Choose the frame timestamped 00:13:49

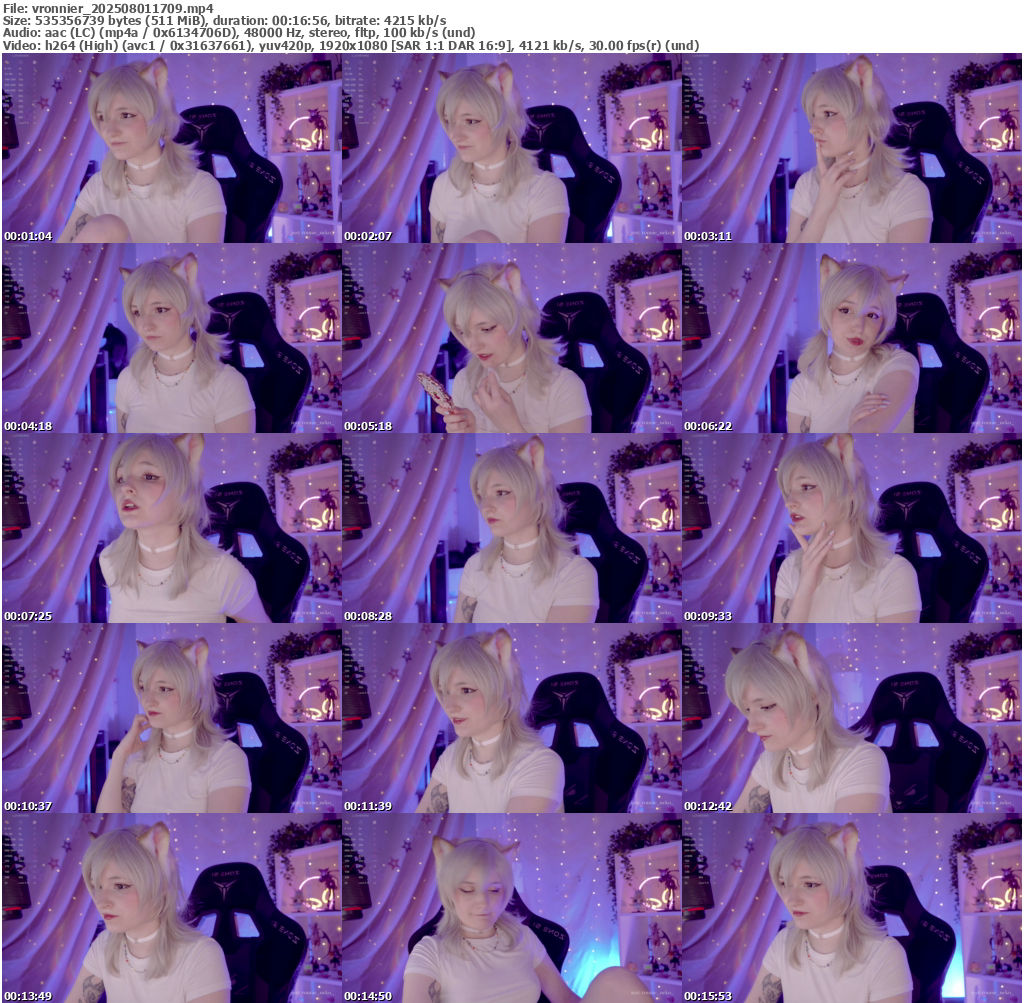(172, 908)
